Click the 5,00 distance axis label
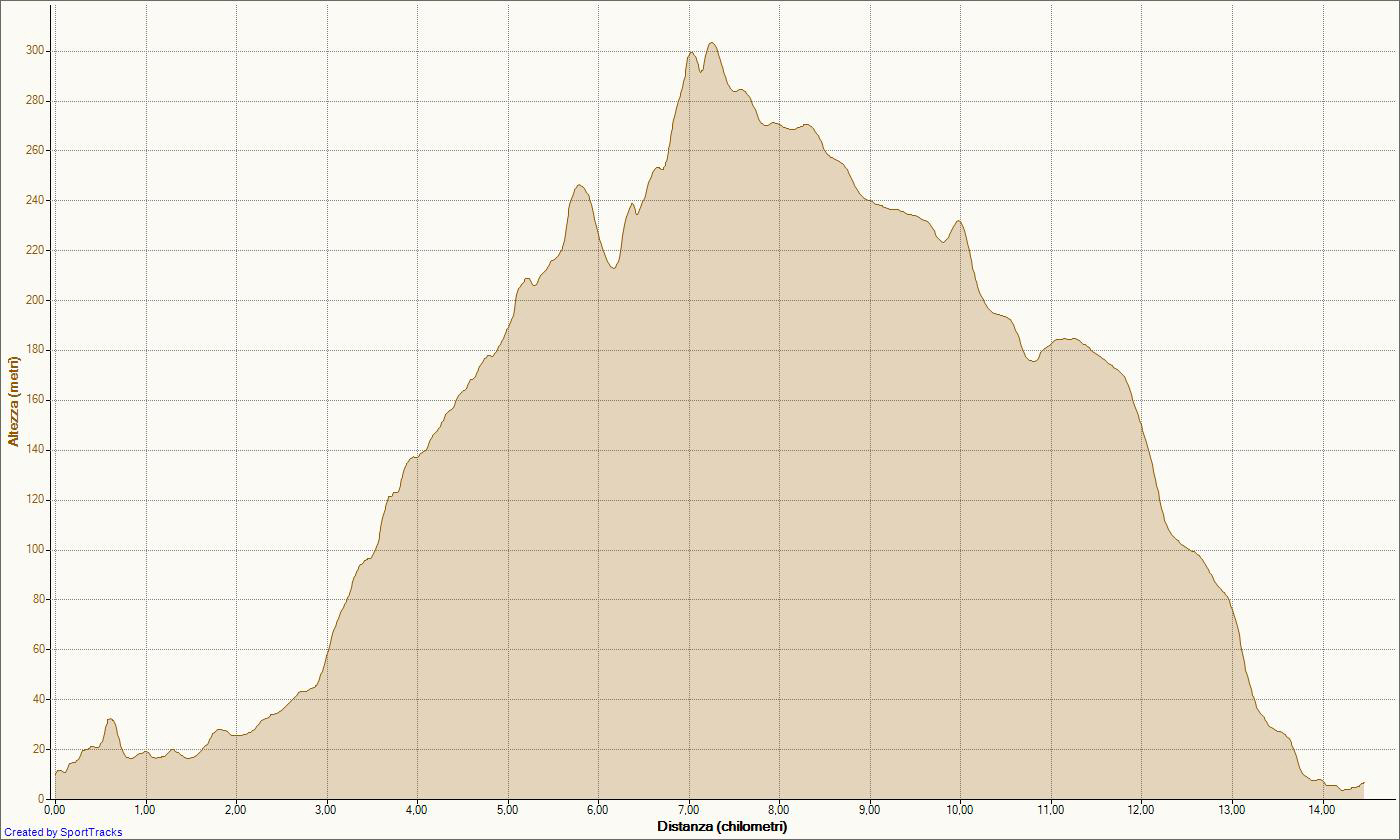Image resolution: width=1400 pixels, height=840 pixels. coord(508,810)
